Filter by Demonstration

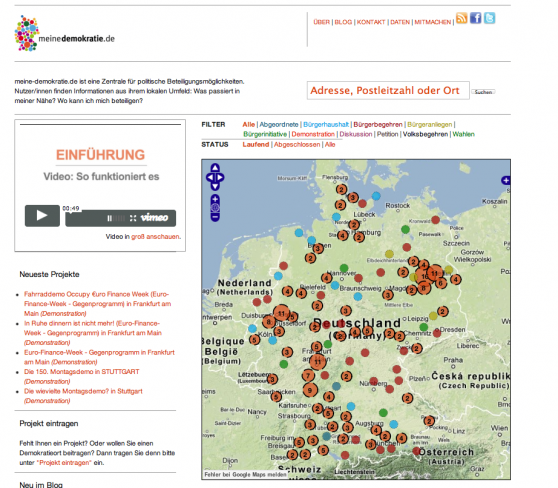click(x=313, y=134)
